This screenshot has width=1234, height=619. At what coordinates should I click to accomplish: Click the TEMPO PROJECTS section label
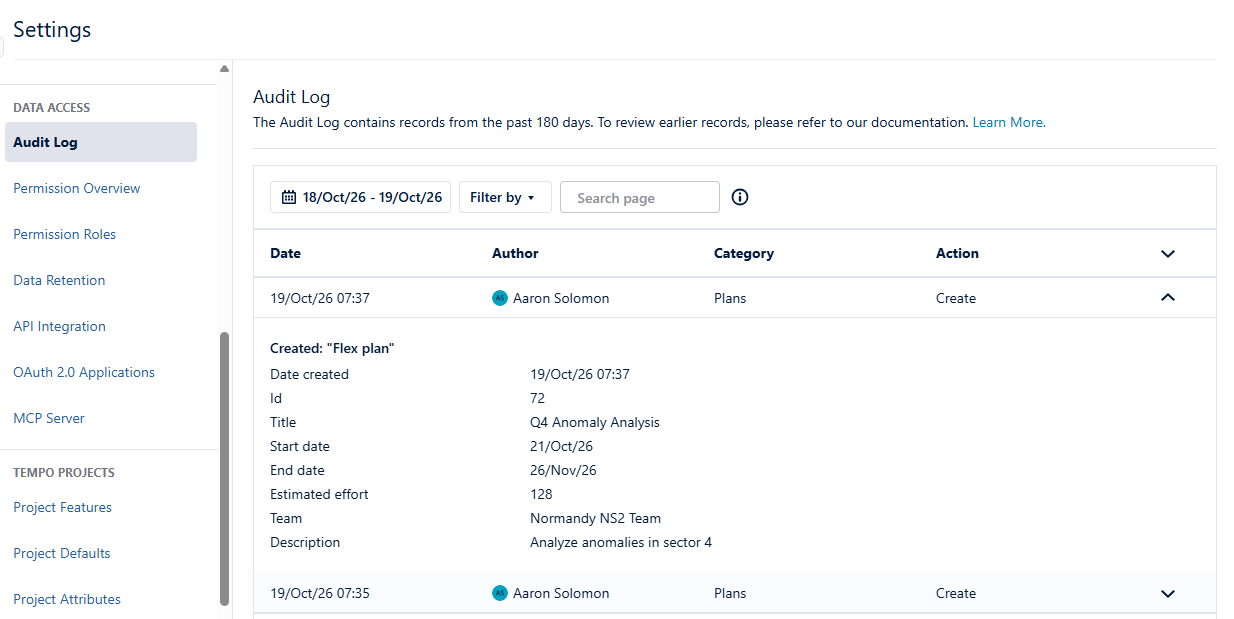(x=64, y=472)
